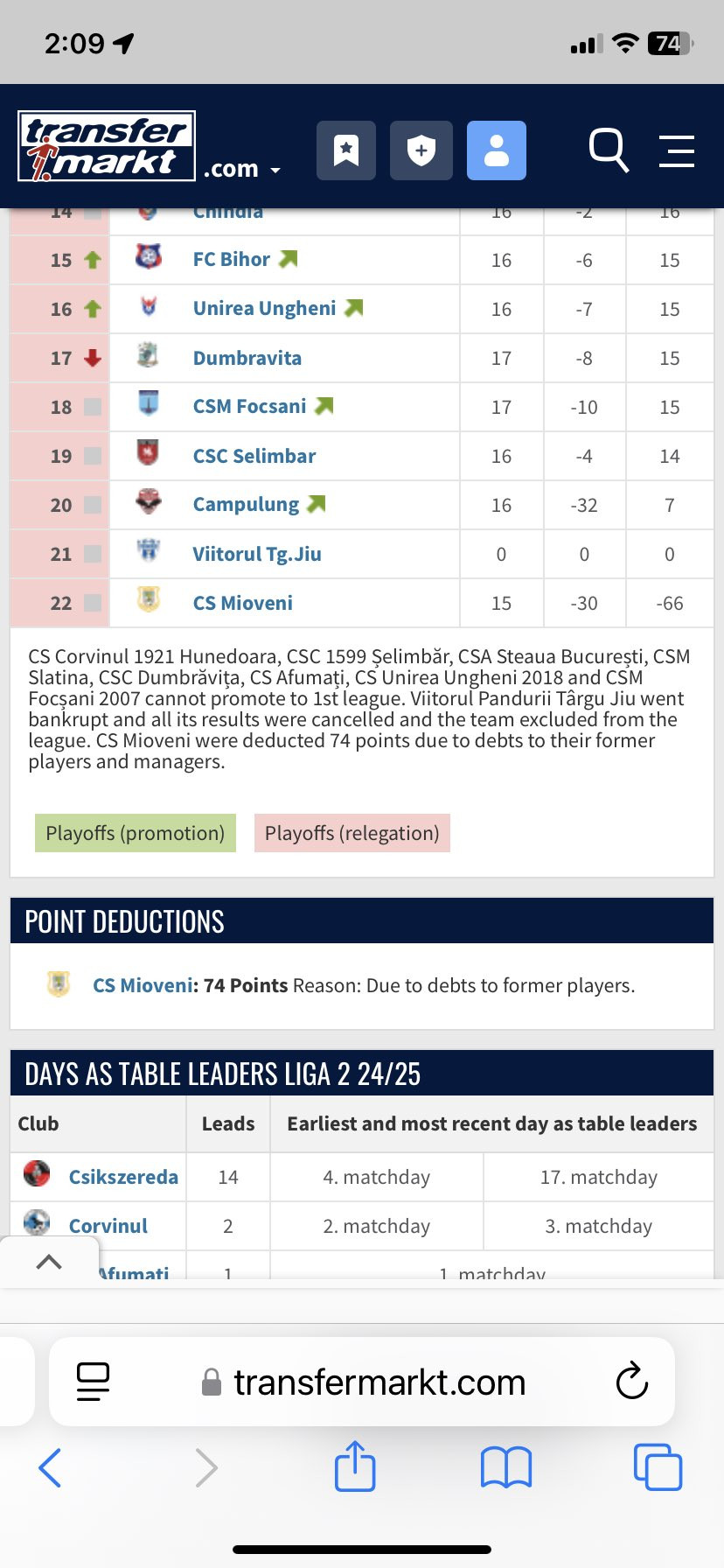Open the Safari page settings reader icon
Viewport: 724px width, 1568px height.
93,1382
